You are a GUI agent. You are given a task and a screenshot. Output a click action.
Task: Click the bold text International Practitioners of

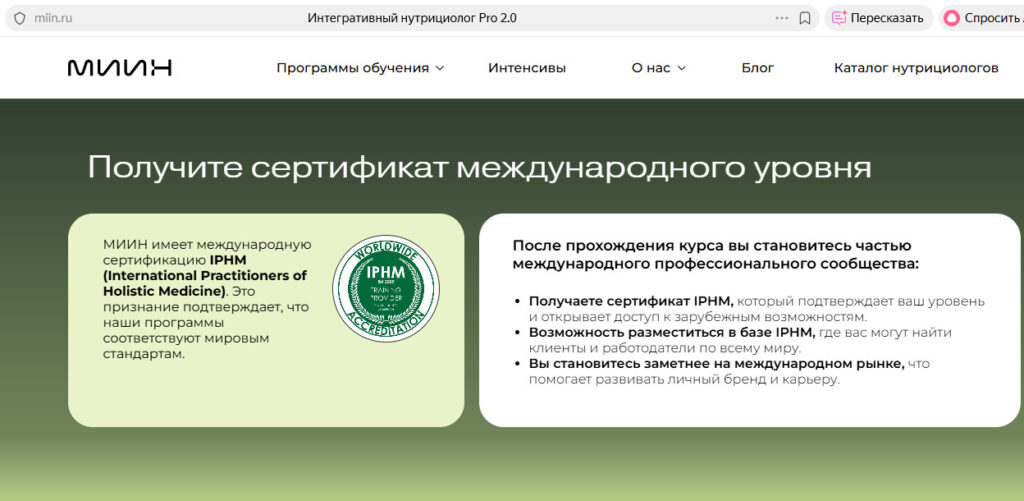click(205, 276)
